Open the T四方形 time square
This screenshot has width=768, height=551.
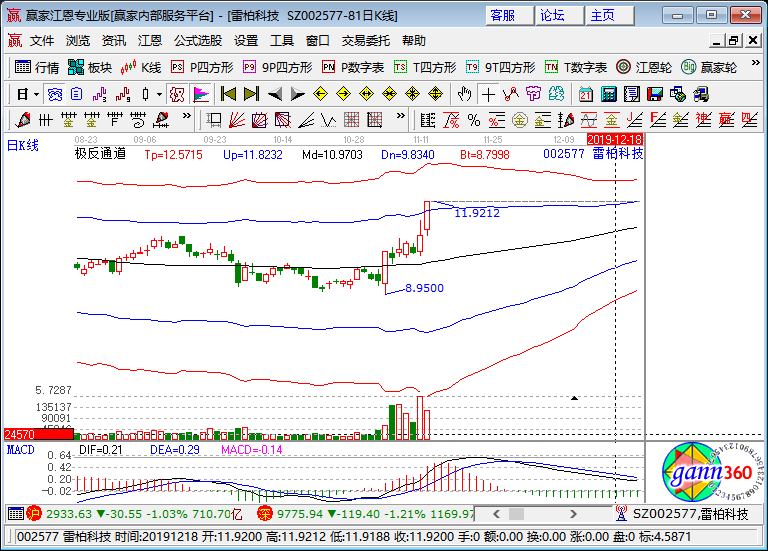point(425,67)
